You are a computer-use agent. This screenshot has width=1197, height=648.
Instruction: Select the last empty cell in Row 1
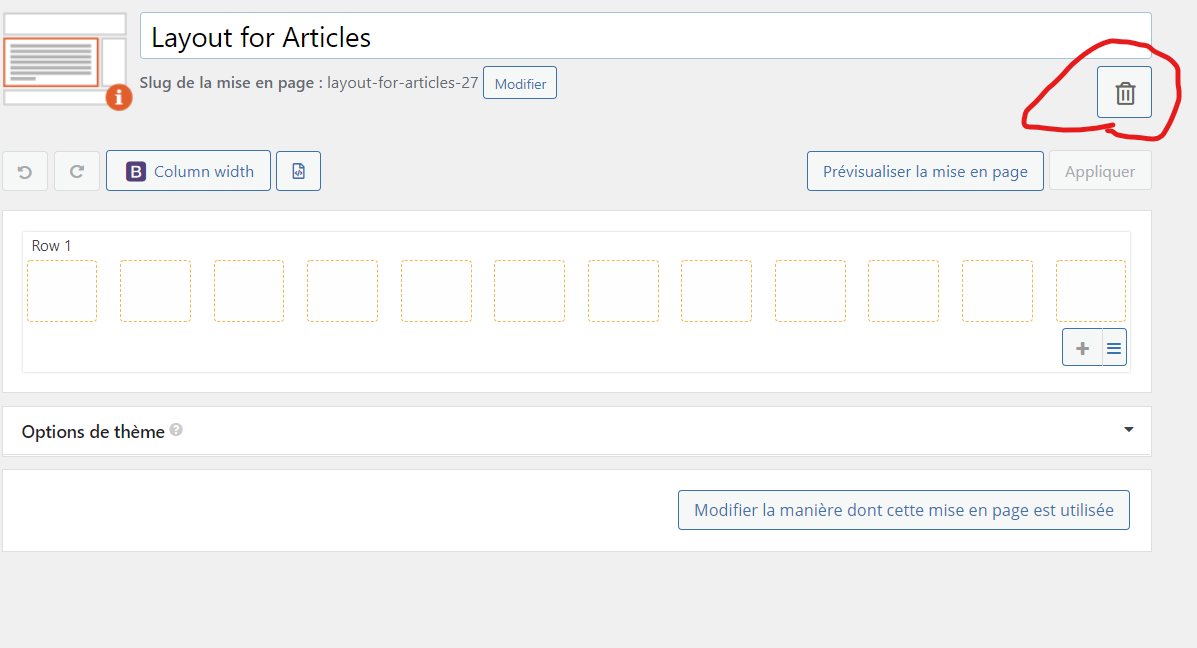pyautogui.click(x=1090, y=291)
